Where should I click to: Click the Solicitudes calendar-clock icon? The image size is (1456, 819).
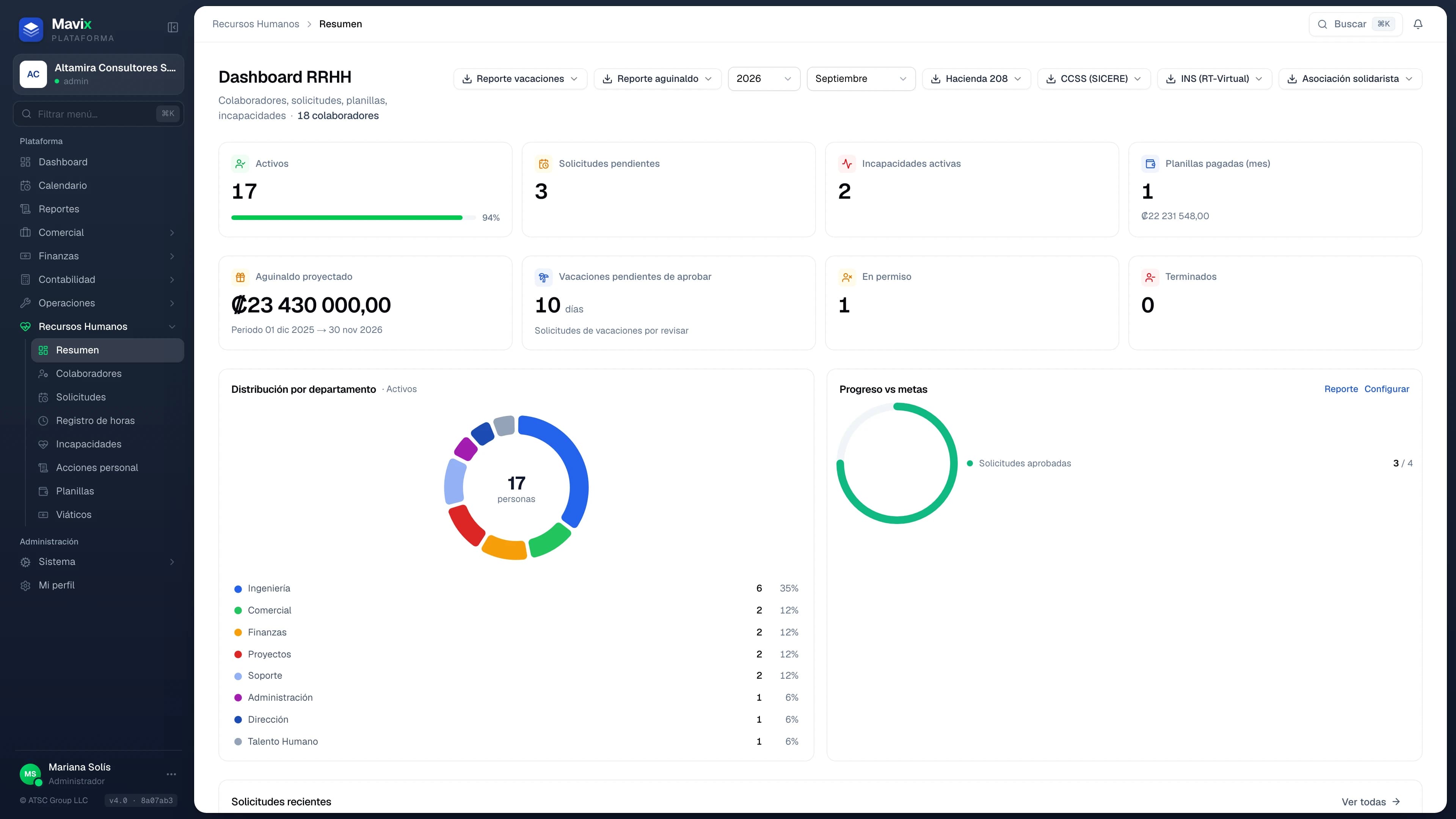[43, 397]
